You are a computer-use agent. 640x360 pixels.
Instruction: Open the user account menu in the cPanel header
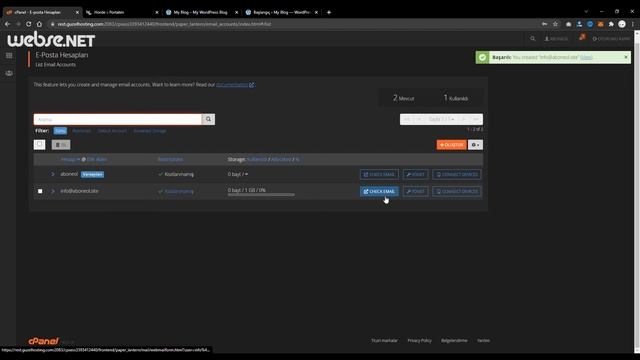(x=556, y=39)
